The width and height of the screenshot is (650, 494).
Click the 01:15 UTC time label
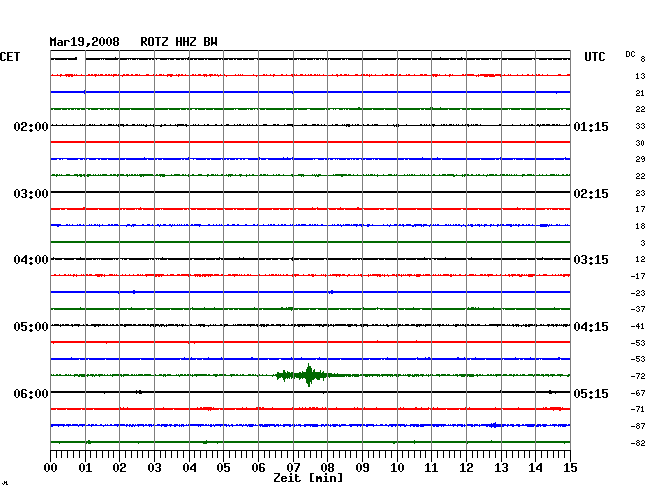pyautogui.click(x=591, y=126)
